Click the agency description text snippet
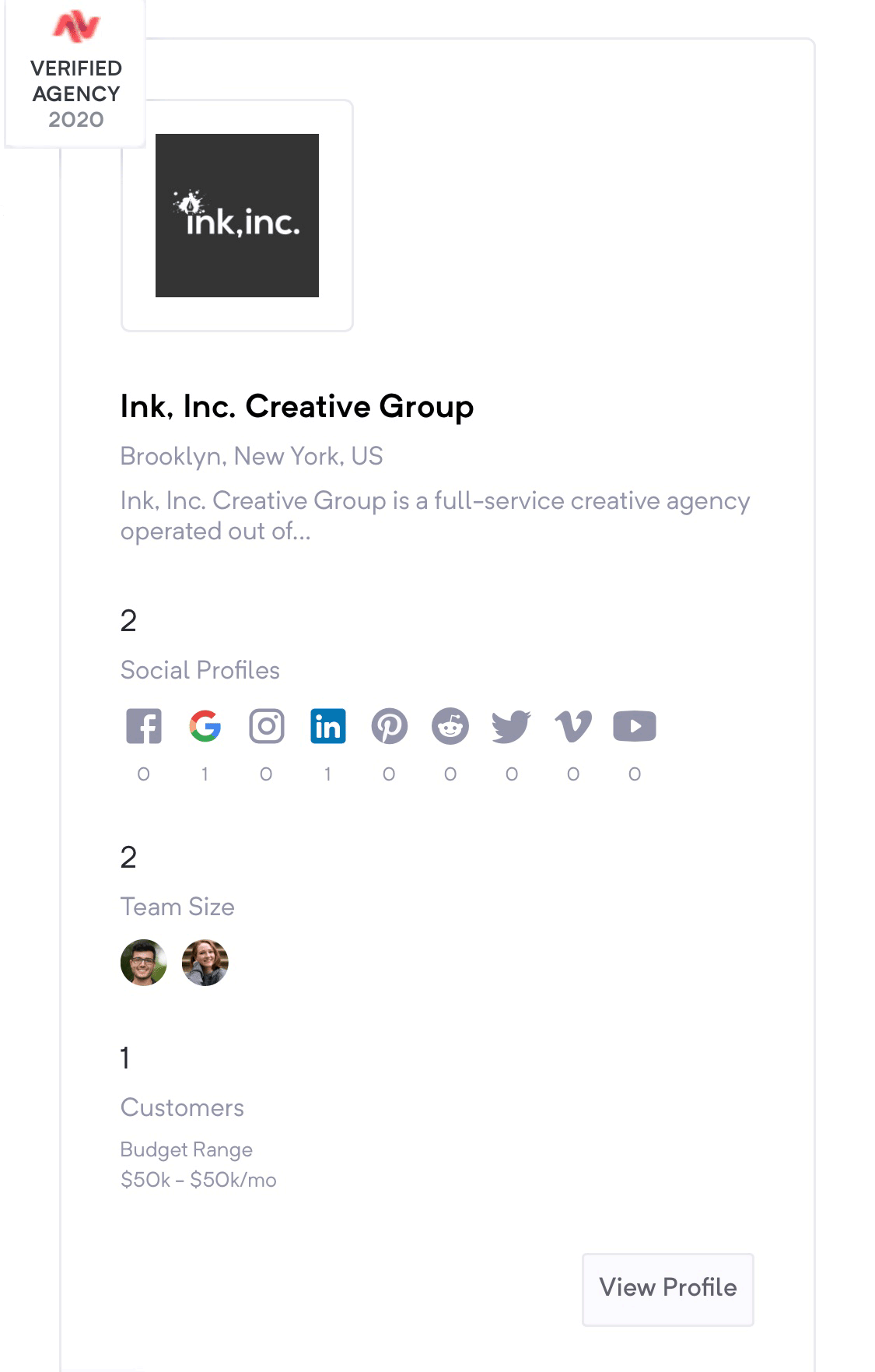 pyautogui.click(x=436, y=516)
